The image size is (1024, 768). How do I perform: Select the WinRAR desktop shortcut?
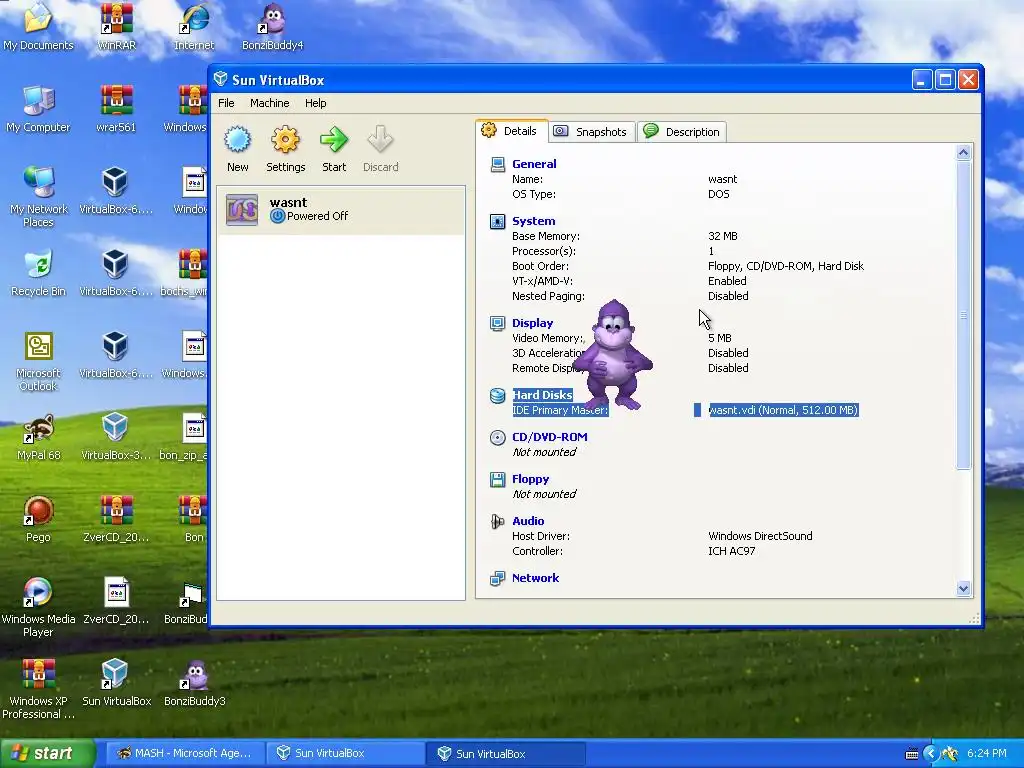pyautogui.click(x=116, y=26)
